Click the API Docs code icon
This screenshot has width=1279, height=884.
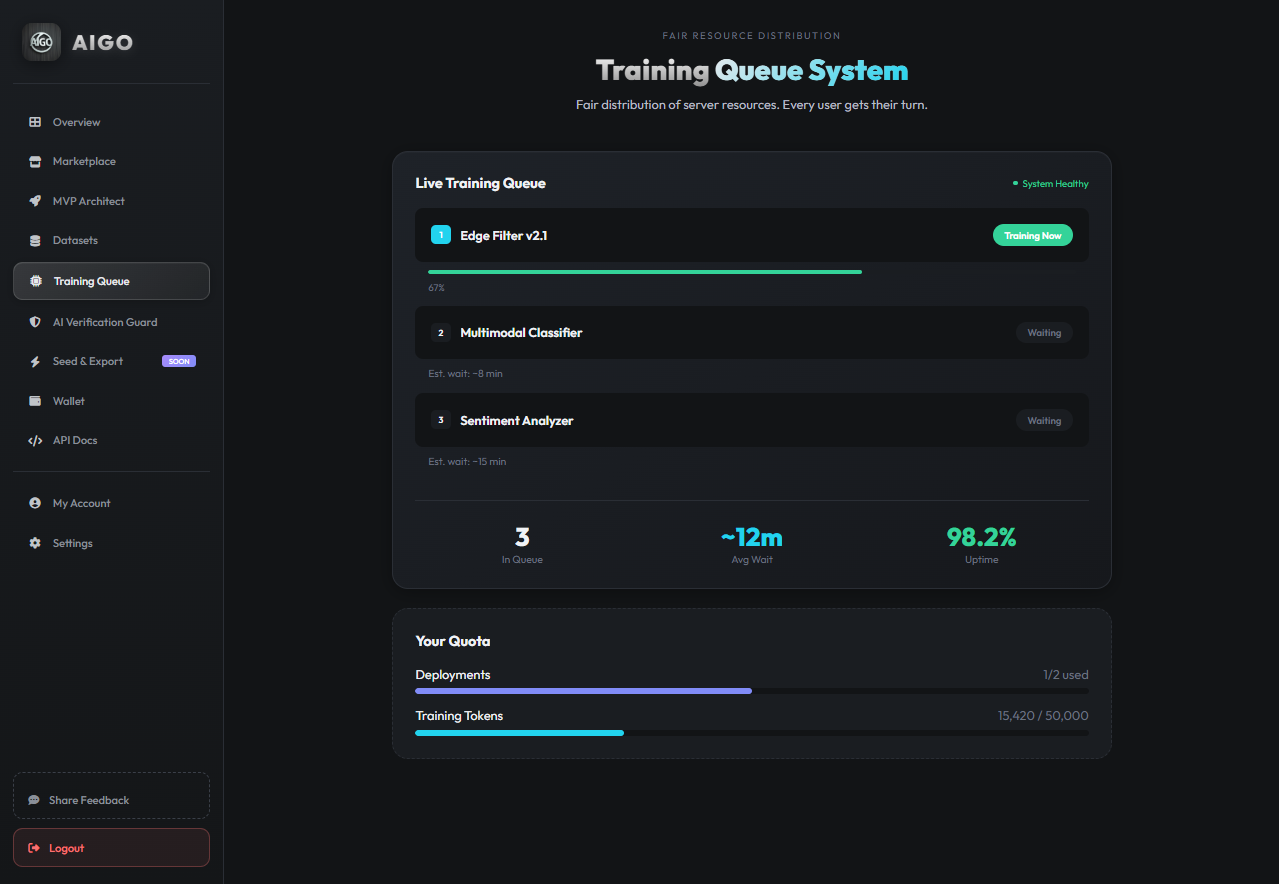point(35,440)
